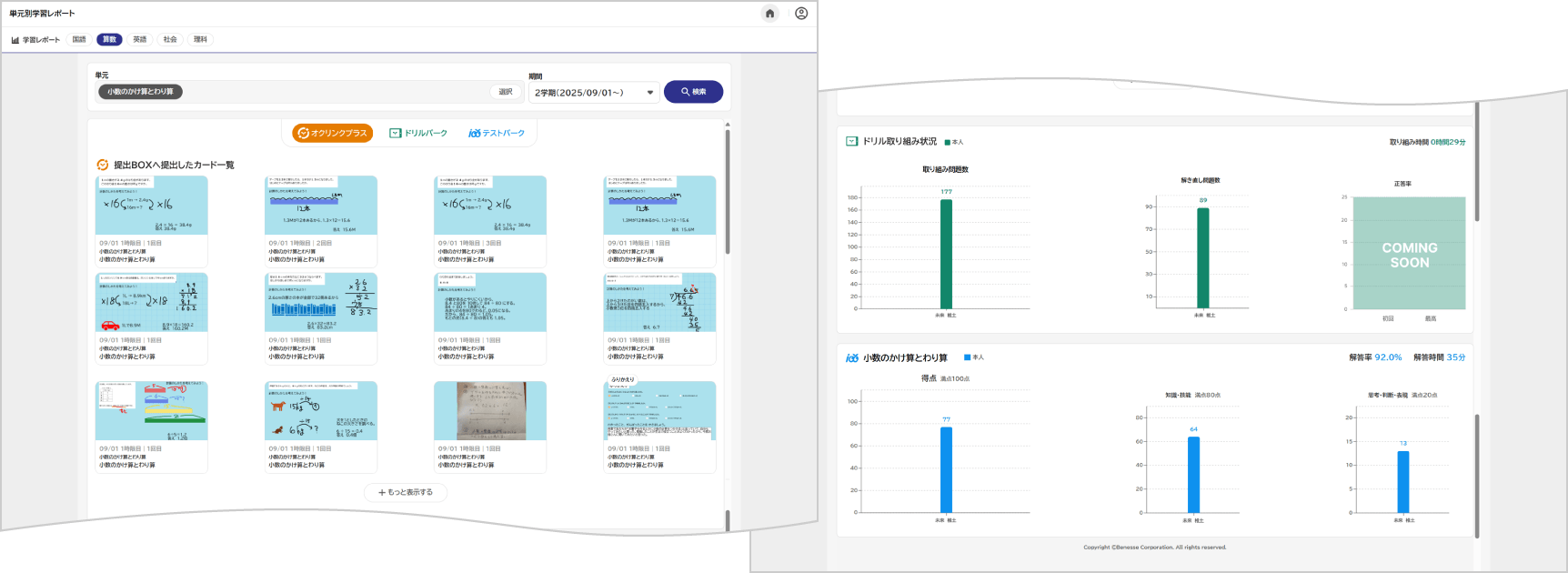Click the 小数のかけ算とわり算 unit tag

coord(140,92)
